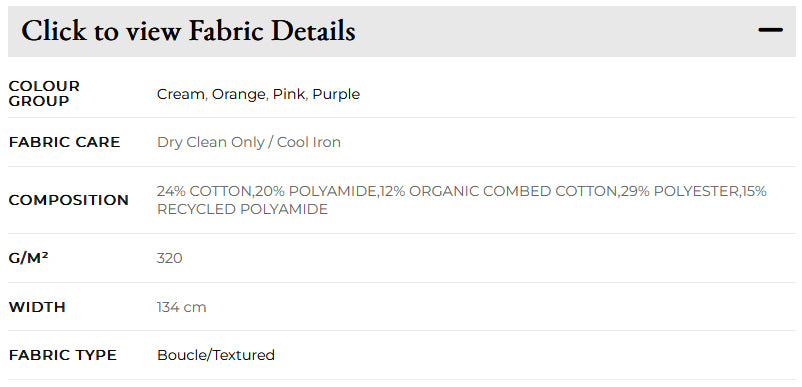Click 'ORGANIC COMBED COTTON' in composition
Screen dimensions: 802x387
(513, 191)
